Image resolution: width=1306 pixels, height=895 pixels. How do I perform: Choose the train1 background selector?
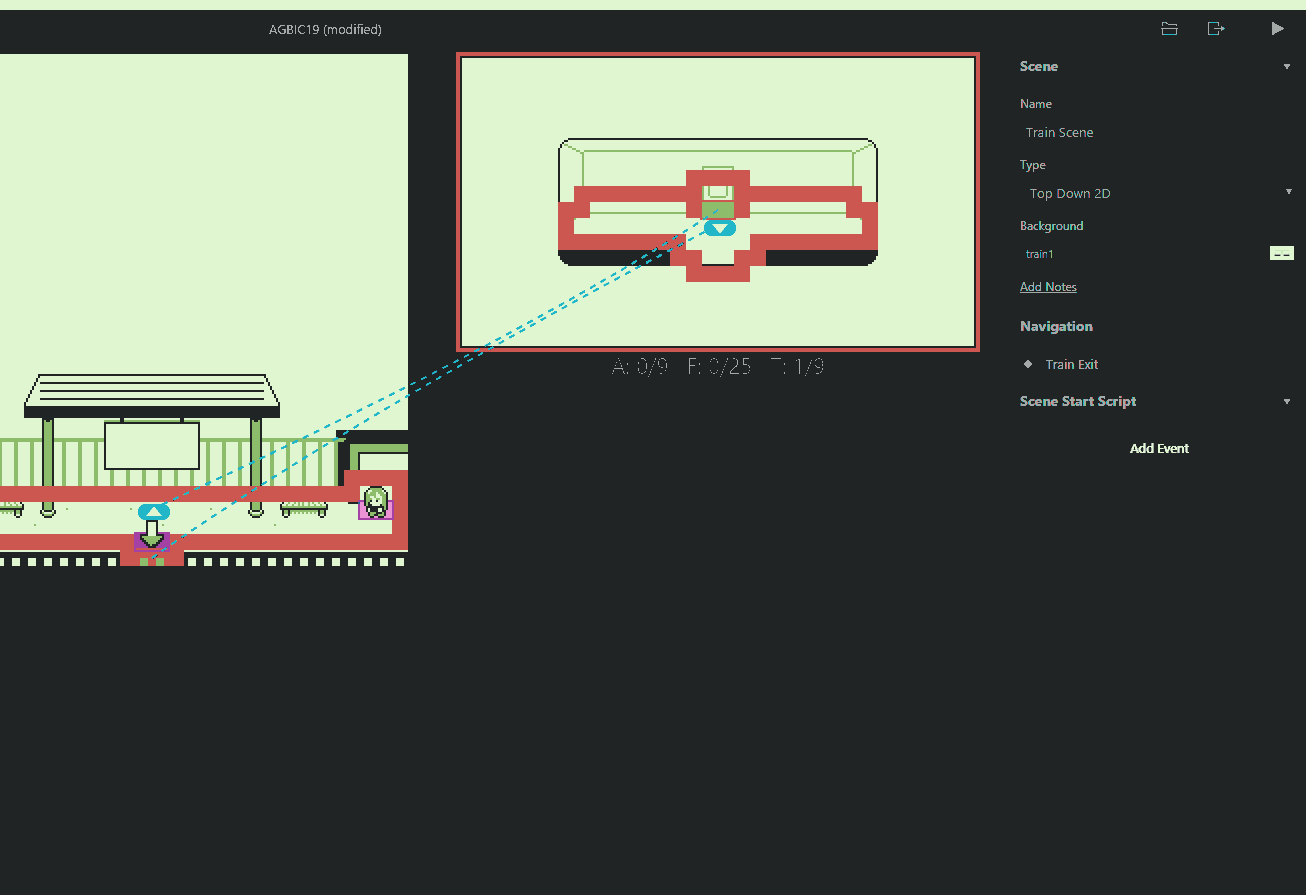tap(1142, 254)
